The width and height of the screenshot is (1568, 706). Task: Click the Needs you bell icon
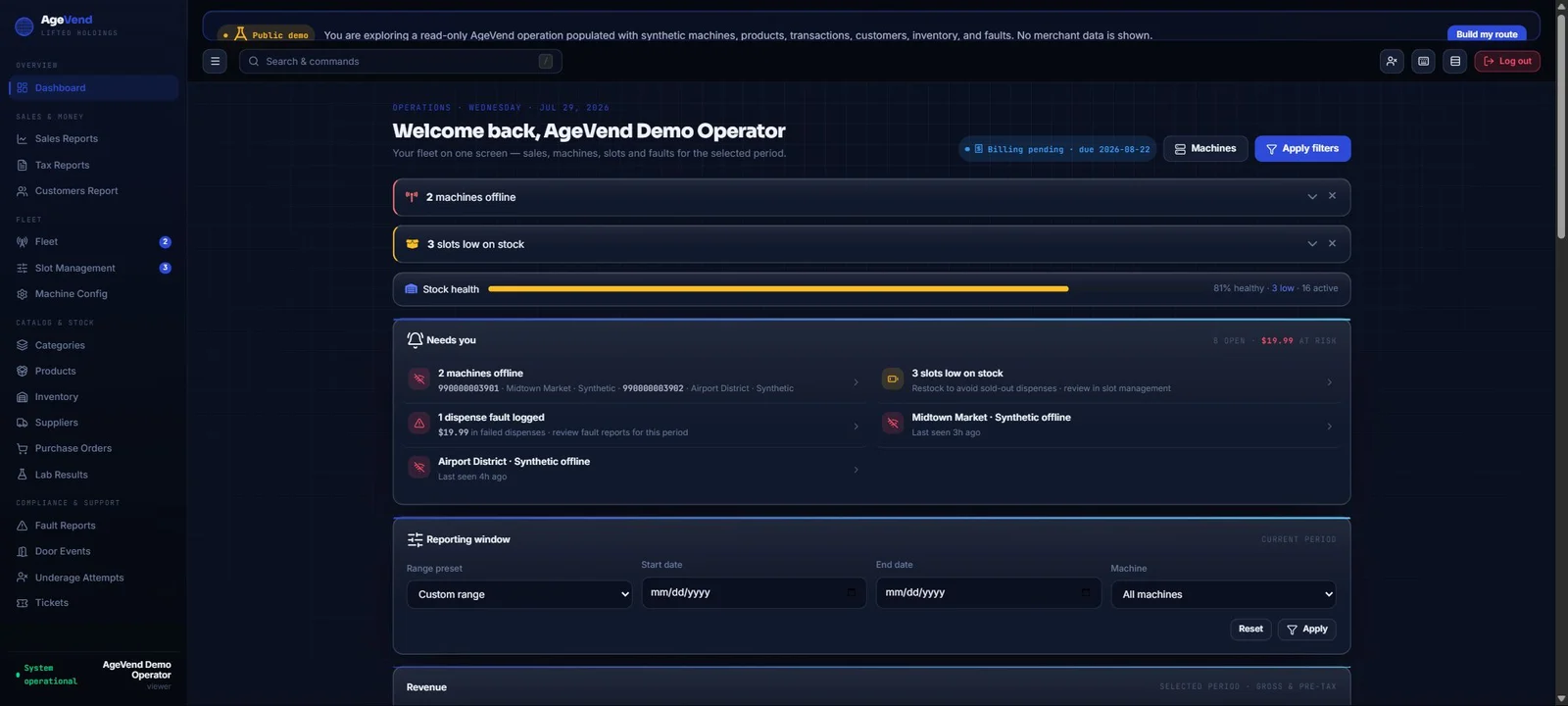point(415,340)
